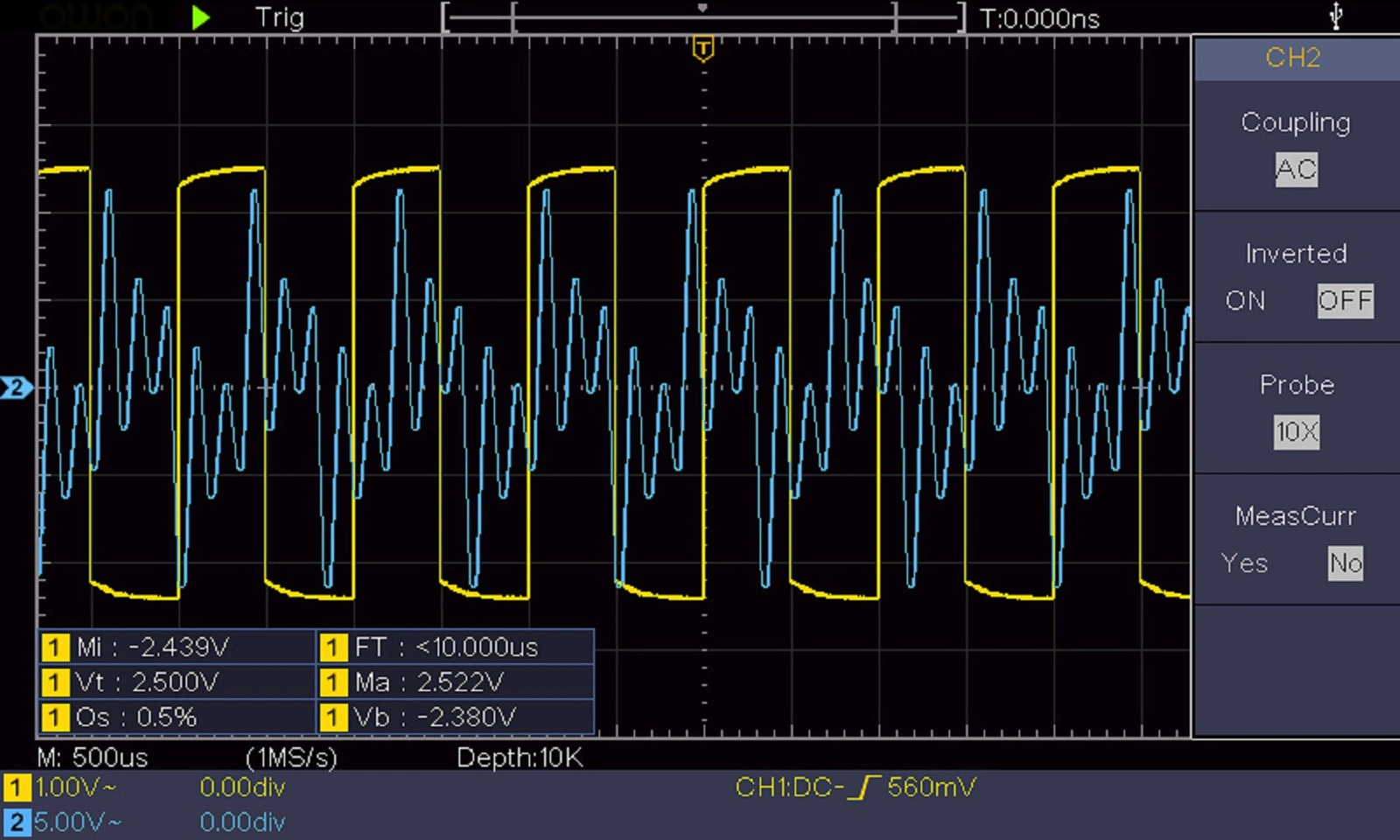Select the orange T trigger position marker
Image resolution: width=1400 pixels, height=840 pixels.
click(703, 49)
